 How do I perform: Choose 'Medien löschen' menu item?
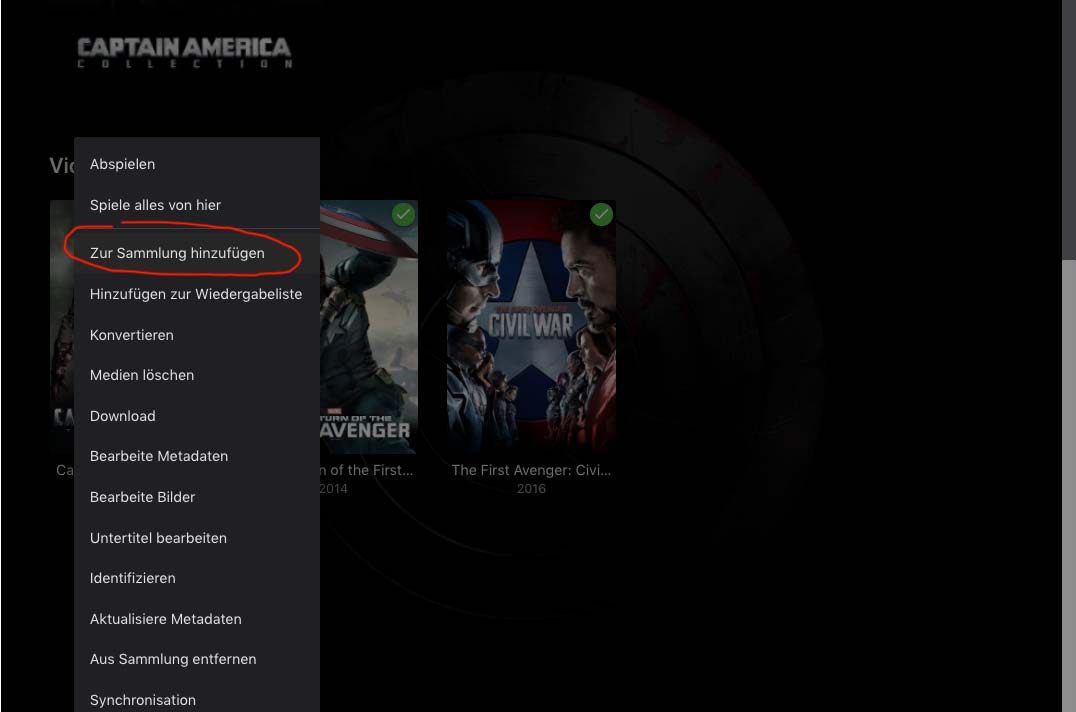point(197,375)
